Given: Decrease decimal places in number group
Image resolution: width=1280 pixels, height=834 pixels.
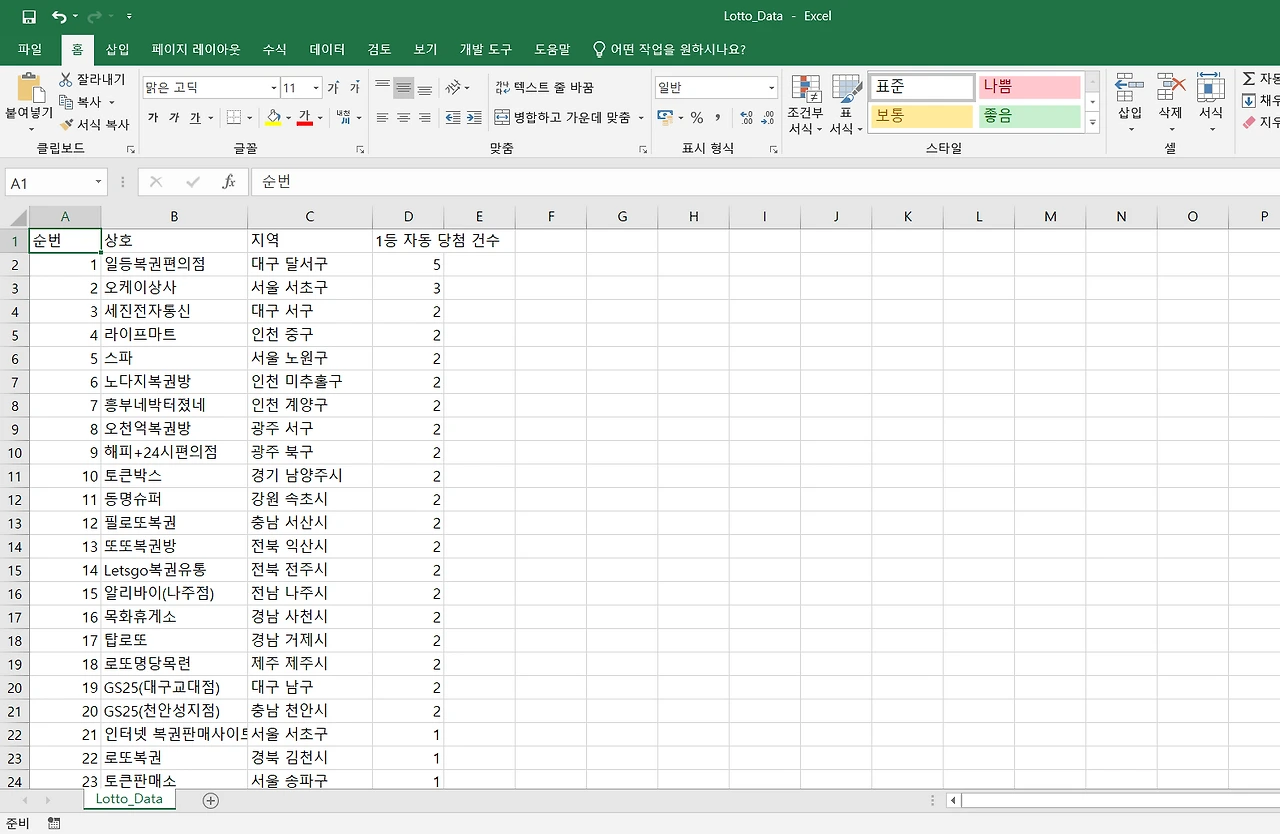Looking at the screenshot, I should 769,118.
